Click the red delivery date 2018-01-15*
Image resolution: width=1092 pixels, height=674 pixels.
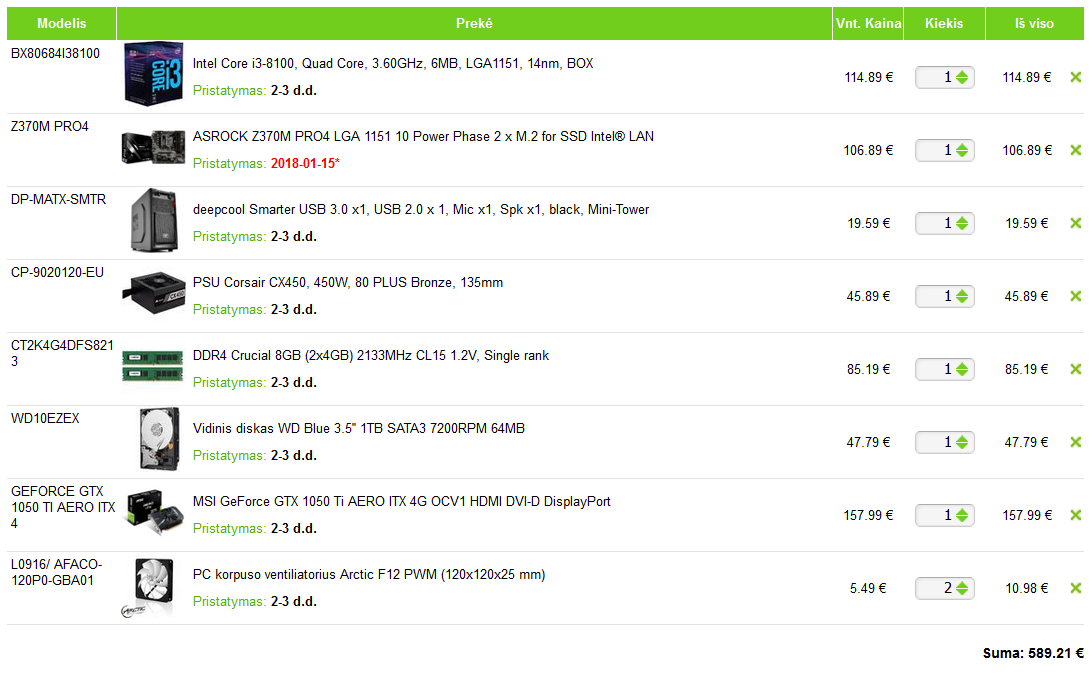[x=305, y=164]
